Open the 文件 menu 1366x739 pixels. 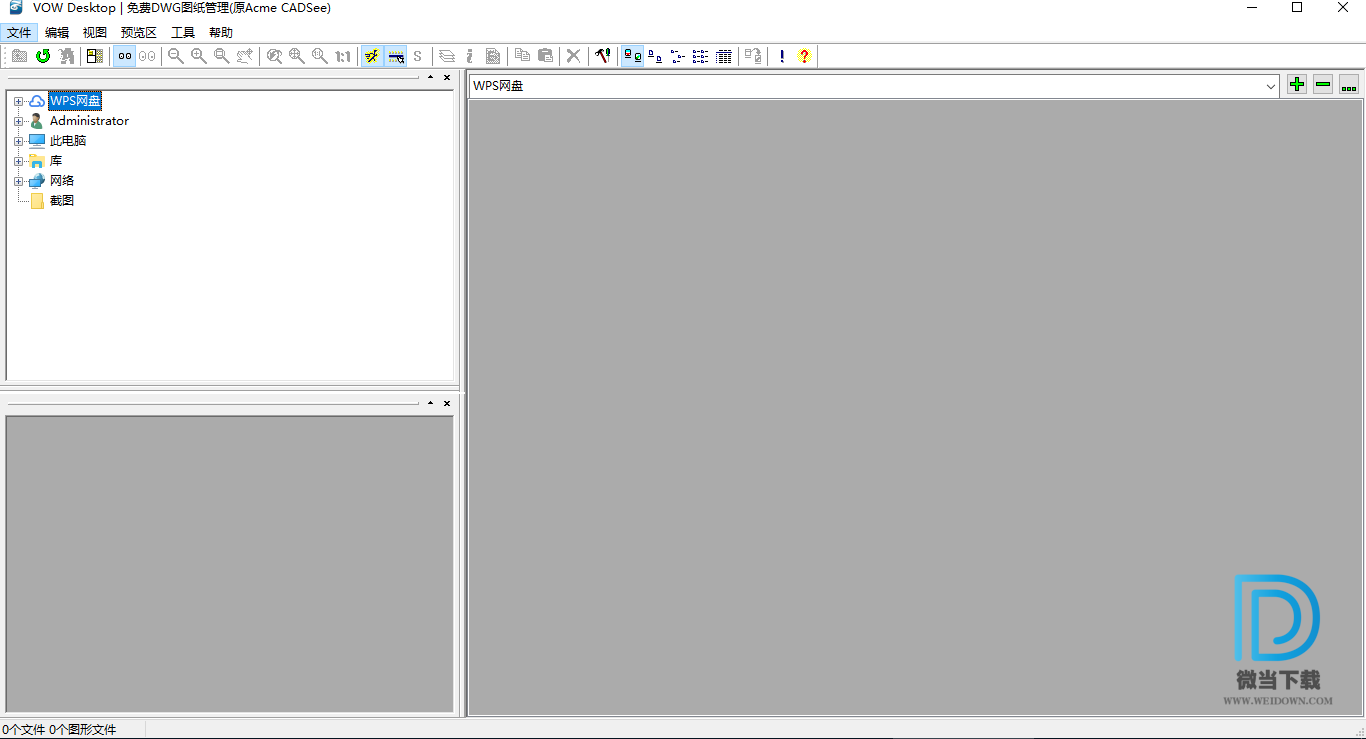pyautogui.click(x=19, y=33)
